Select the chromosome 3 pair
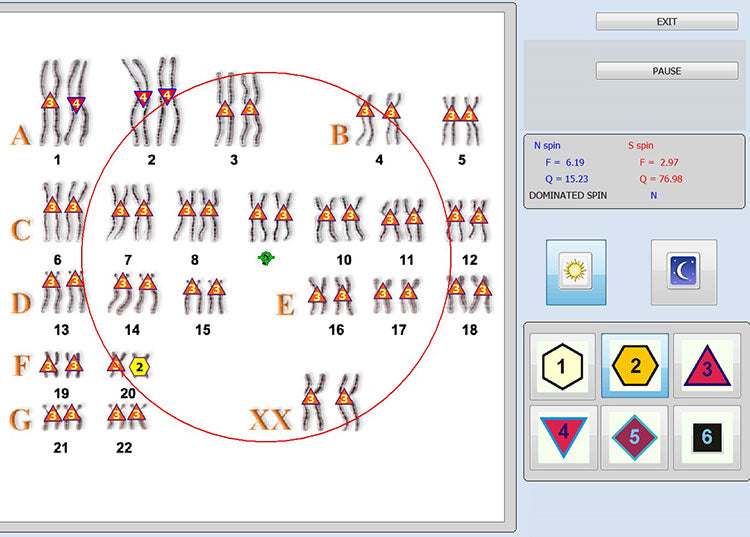 click(237, 108)
